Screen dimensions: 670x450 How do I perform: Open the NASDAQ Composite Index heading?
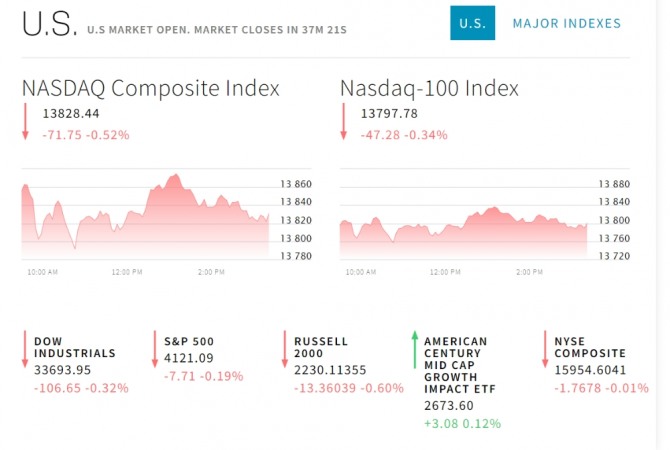click(150, 88)
